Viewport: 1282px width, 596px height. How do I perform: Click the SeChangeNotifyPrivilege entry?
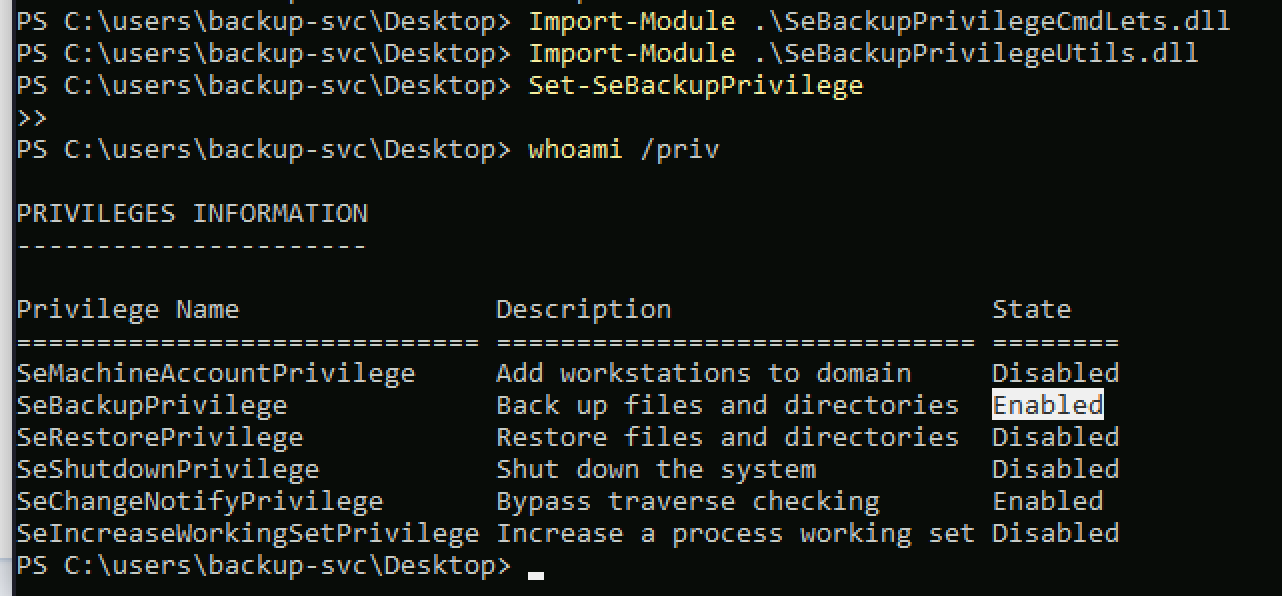200,501
